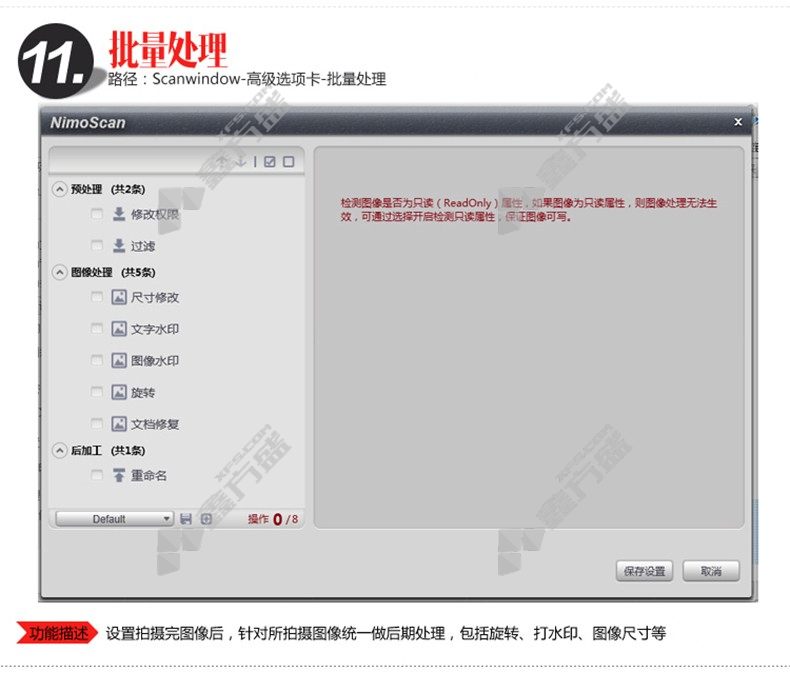Click the 后加工 (共1条) header text

click(x=108, y=450)
